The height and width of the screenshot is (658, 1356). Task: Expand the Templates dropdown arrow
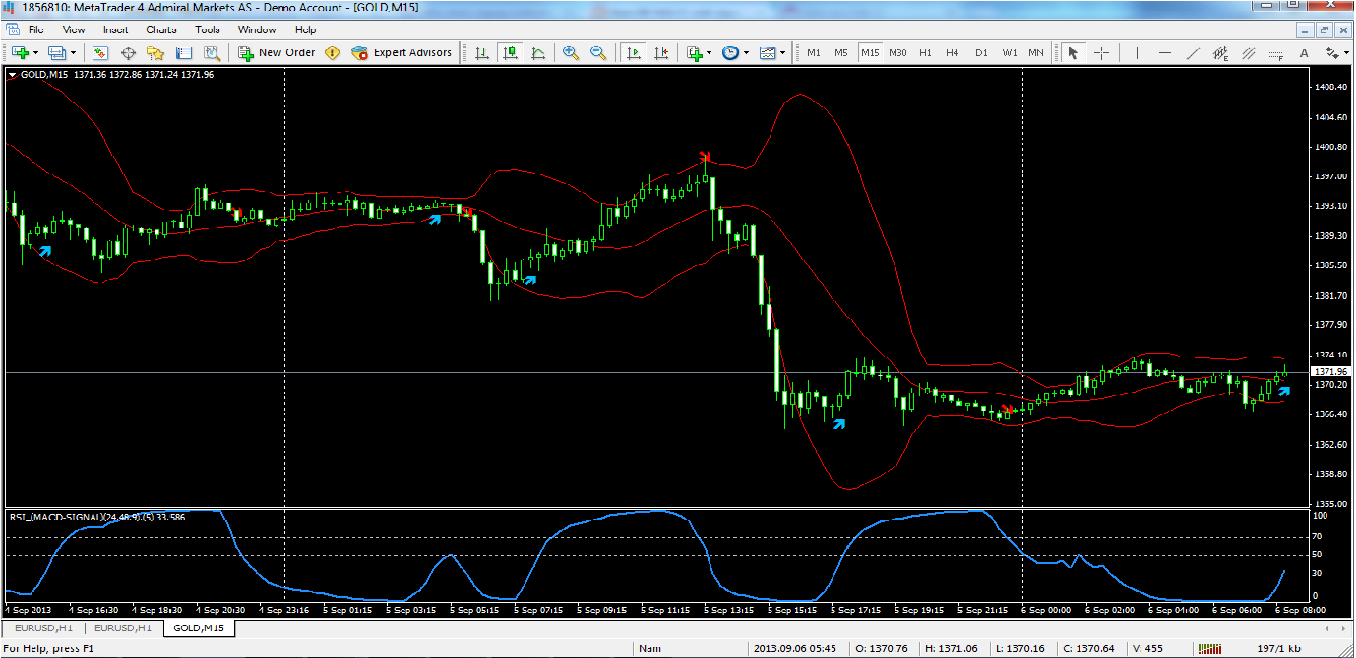coord(783,52)
